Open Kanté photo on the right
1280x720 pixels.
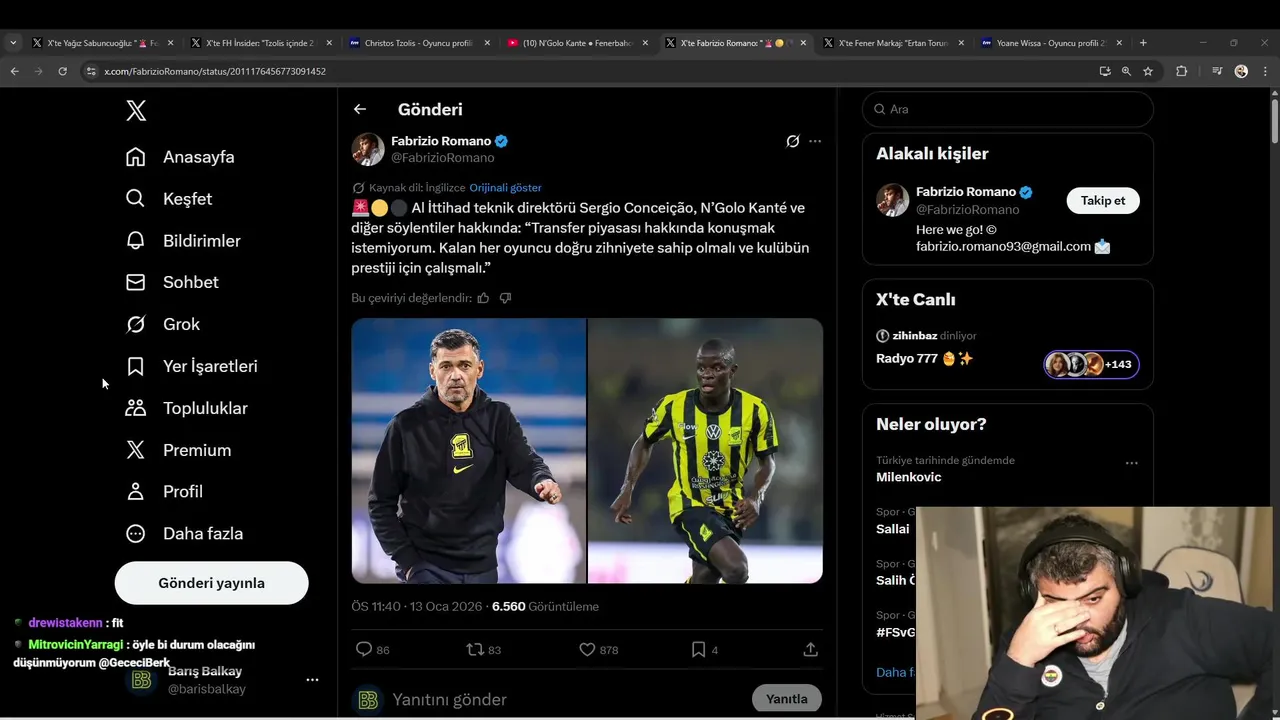(x=705, y=451)
